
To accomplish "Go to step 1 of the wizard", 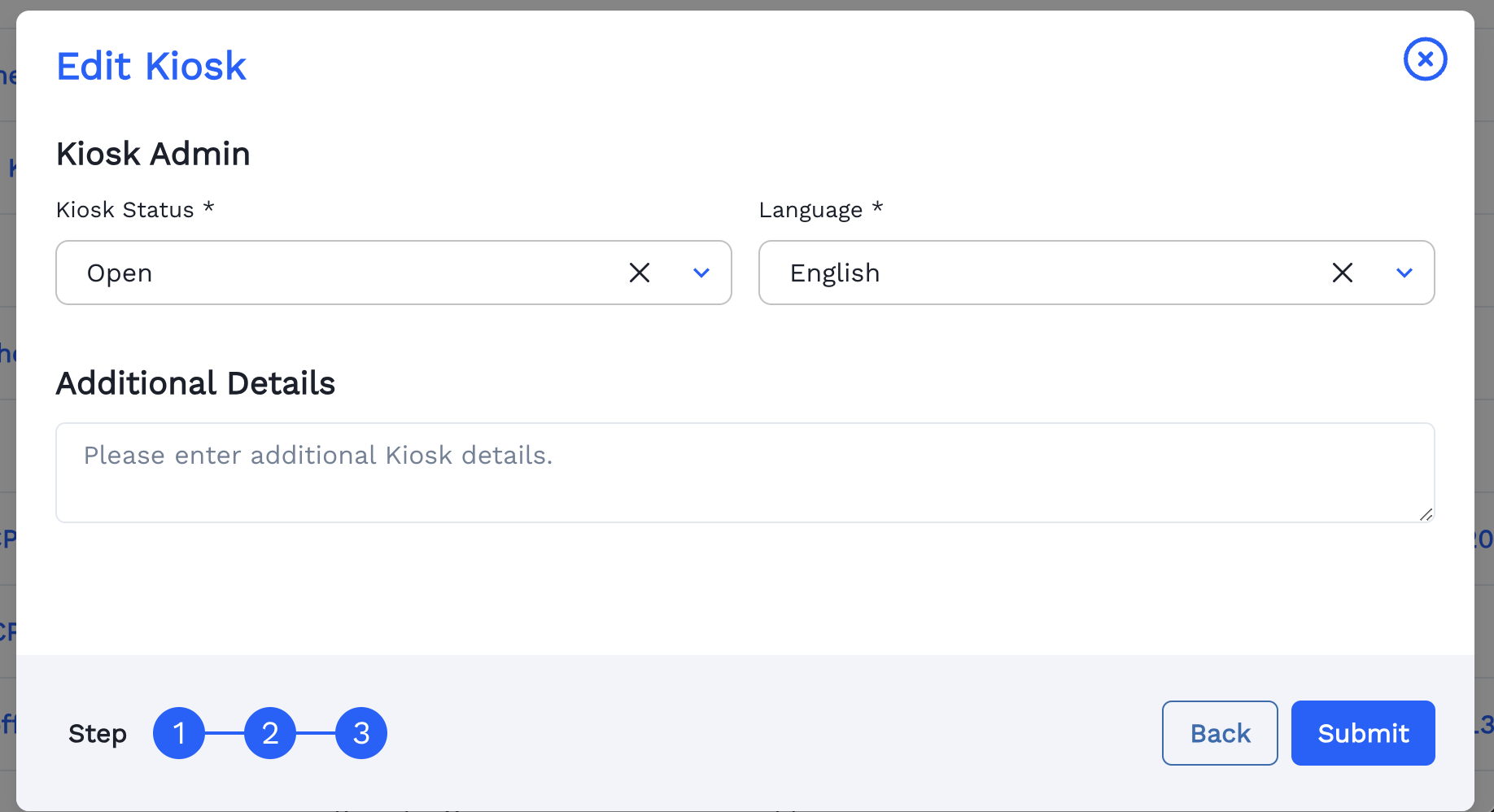I will (179, 733).
